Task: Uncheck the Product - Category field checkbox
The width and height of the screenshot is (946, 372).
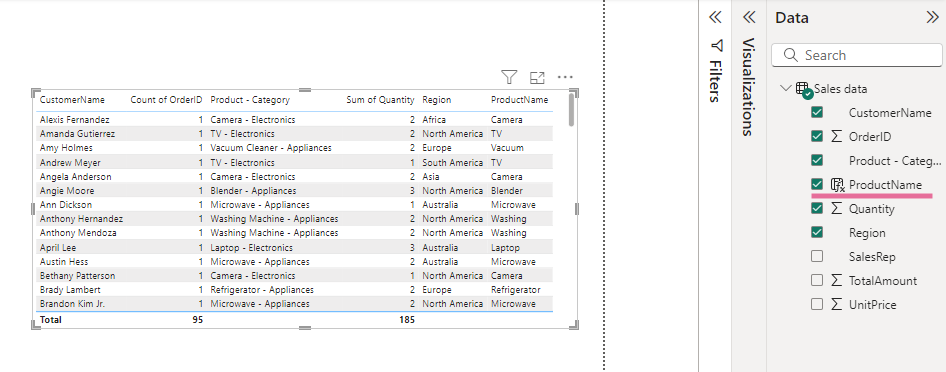Action: coord(817,160)
